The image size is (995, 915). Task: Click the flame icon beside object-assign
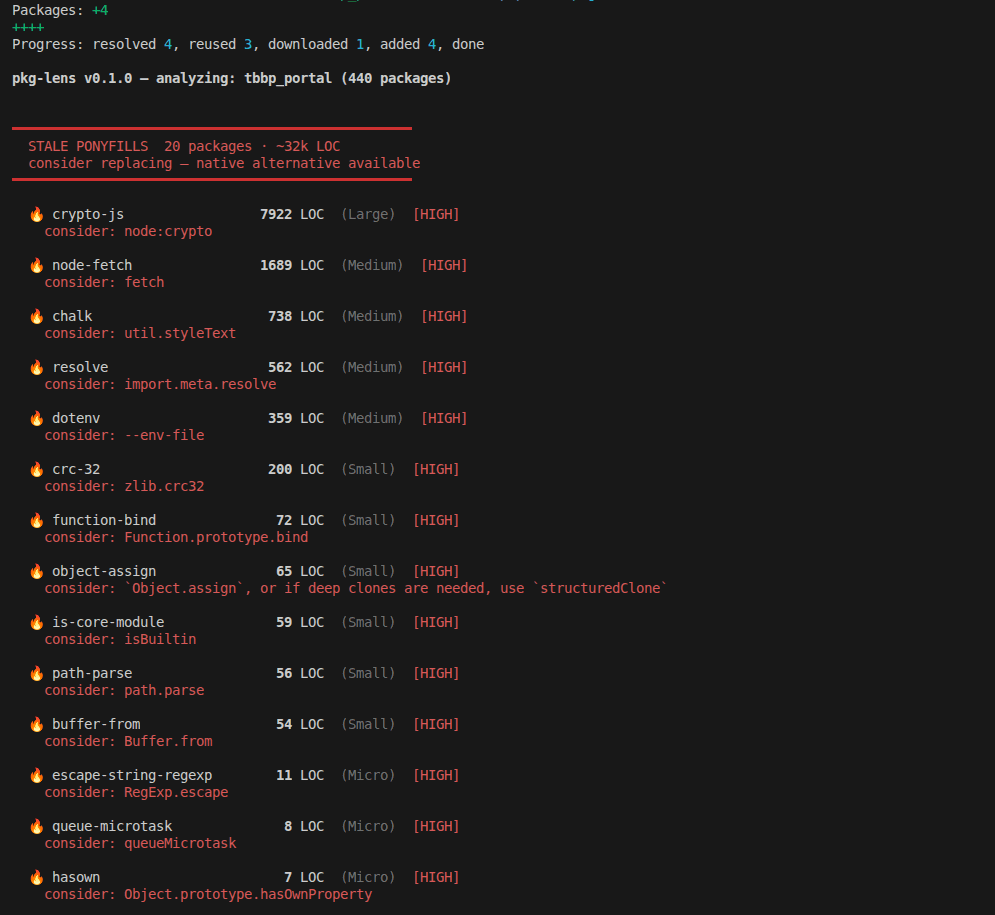pyautogui.click(x=37, y=571)
